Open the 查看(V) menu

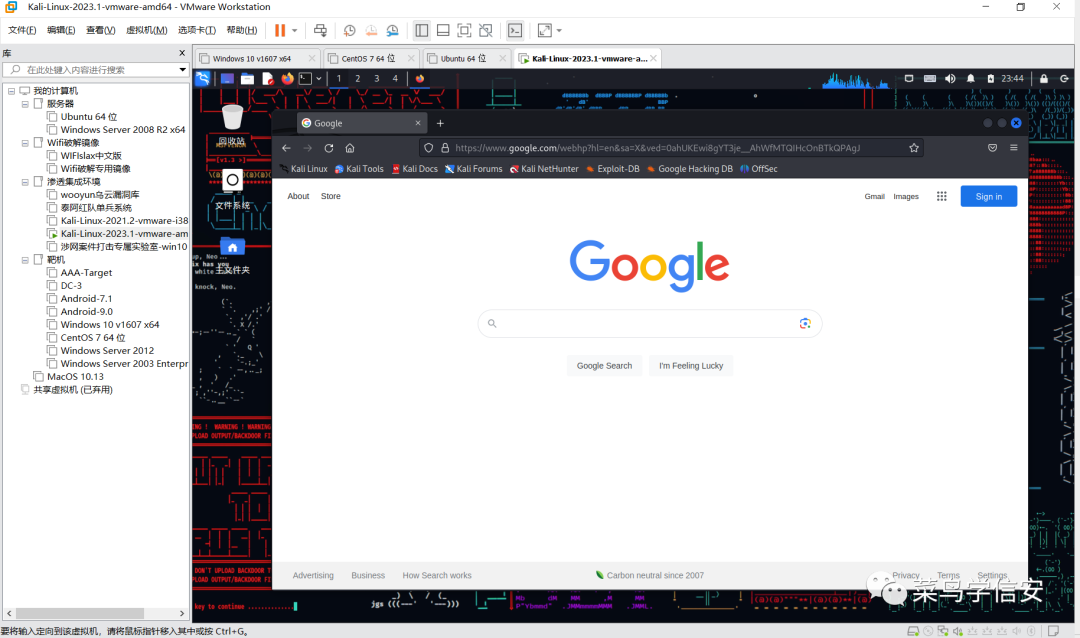[x=100, y=30]
